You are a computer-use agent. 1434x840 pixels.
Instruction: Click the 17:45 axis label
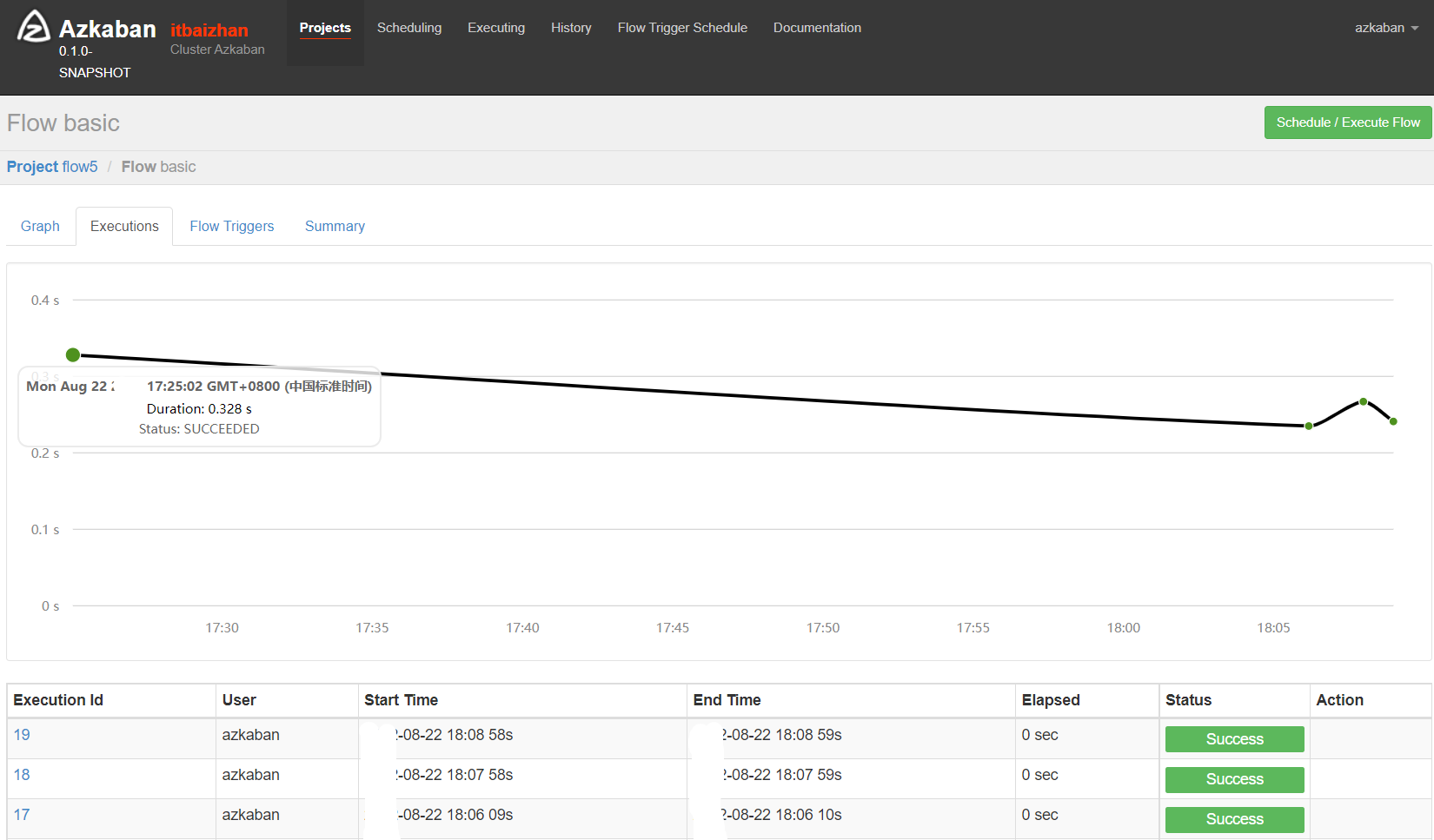[x=673, y=628]
